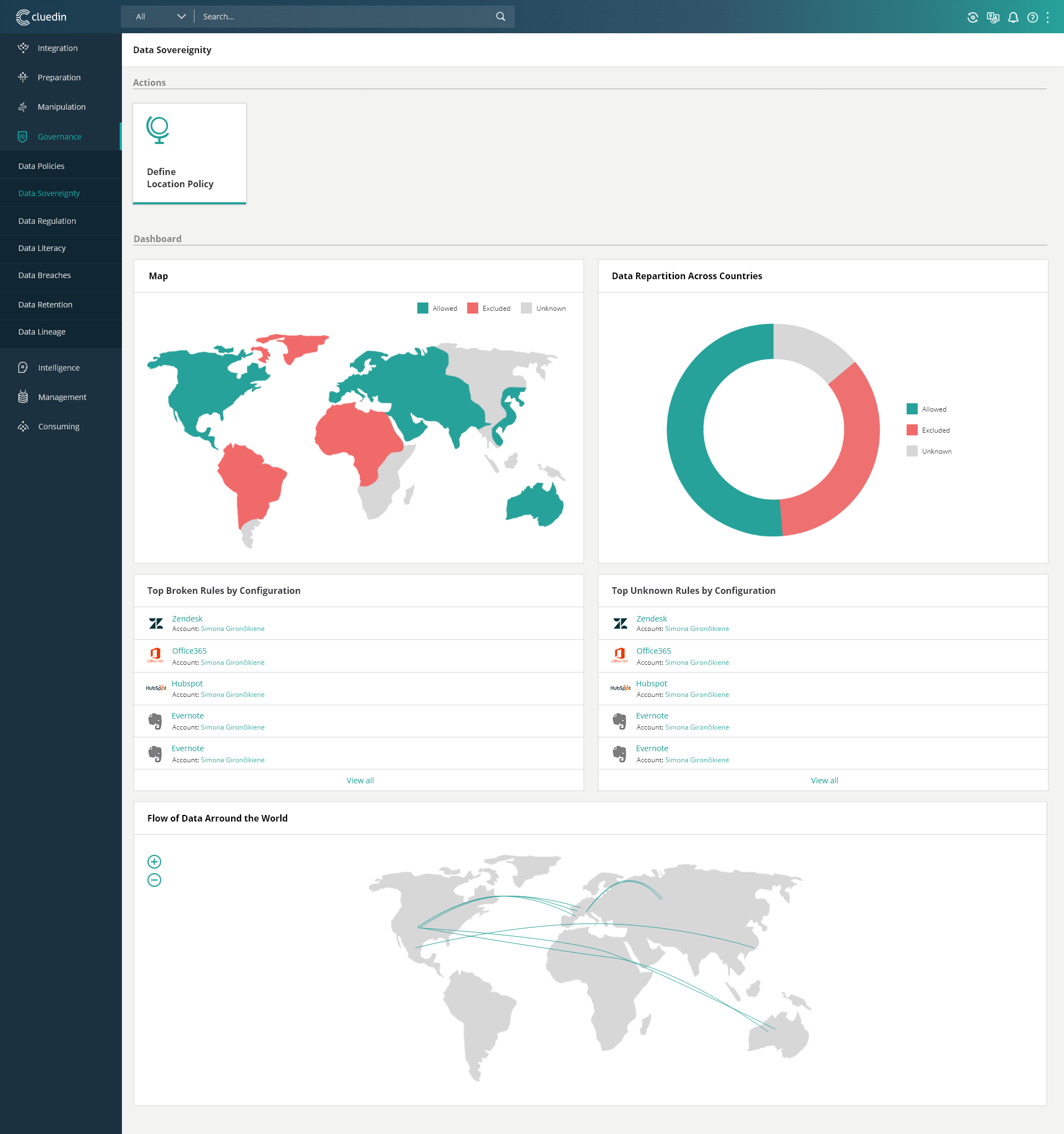Expand Top Broken Rules View all
1064x1134 pixels.
360,780
